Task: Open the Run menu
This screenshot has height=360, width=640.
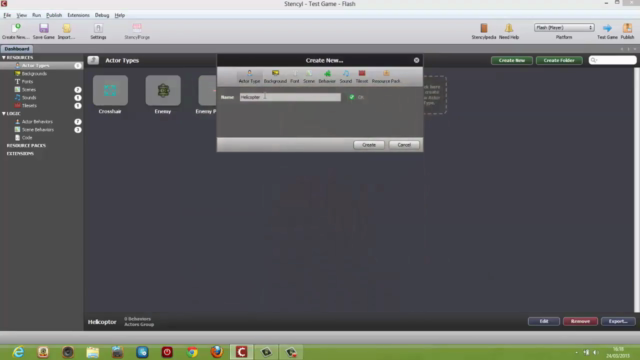Action: (36, 15)
